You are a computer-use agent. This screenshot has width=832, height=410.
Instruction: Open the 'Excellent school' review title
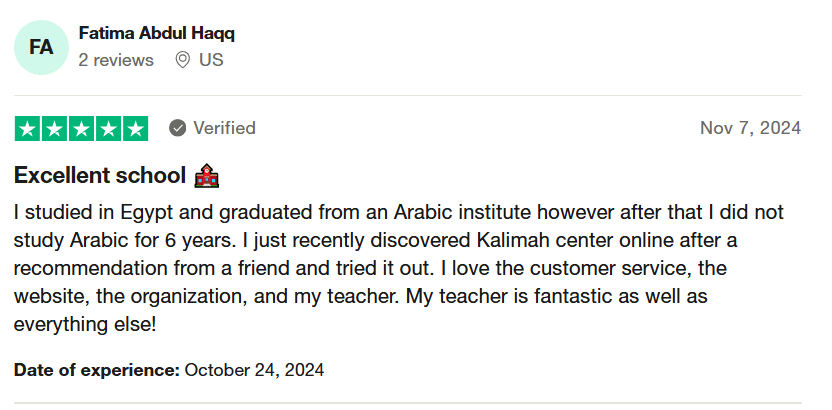click(x=100, y=175)
